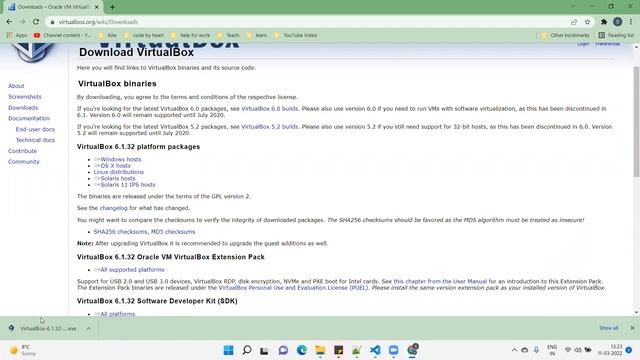Viewport: 640px width, 360px height.
Task: Open Zoom from the taskbar
Action: point(393,350)
